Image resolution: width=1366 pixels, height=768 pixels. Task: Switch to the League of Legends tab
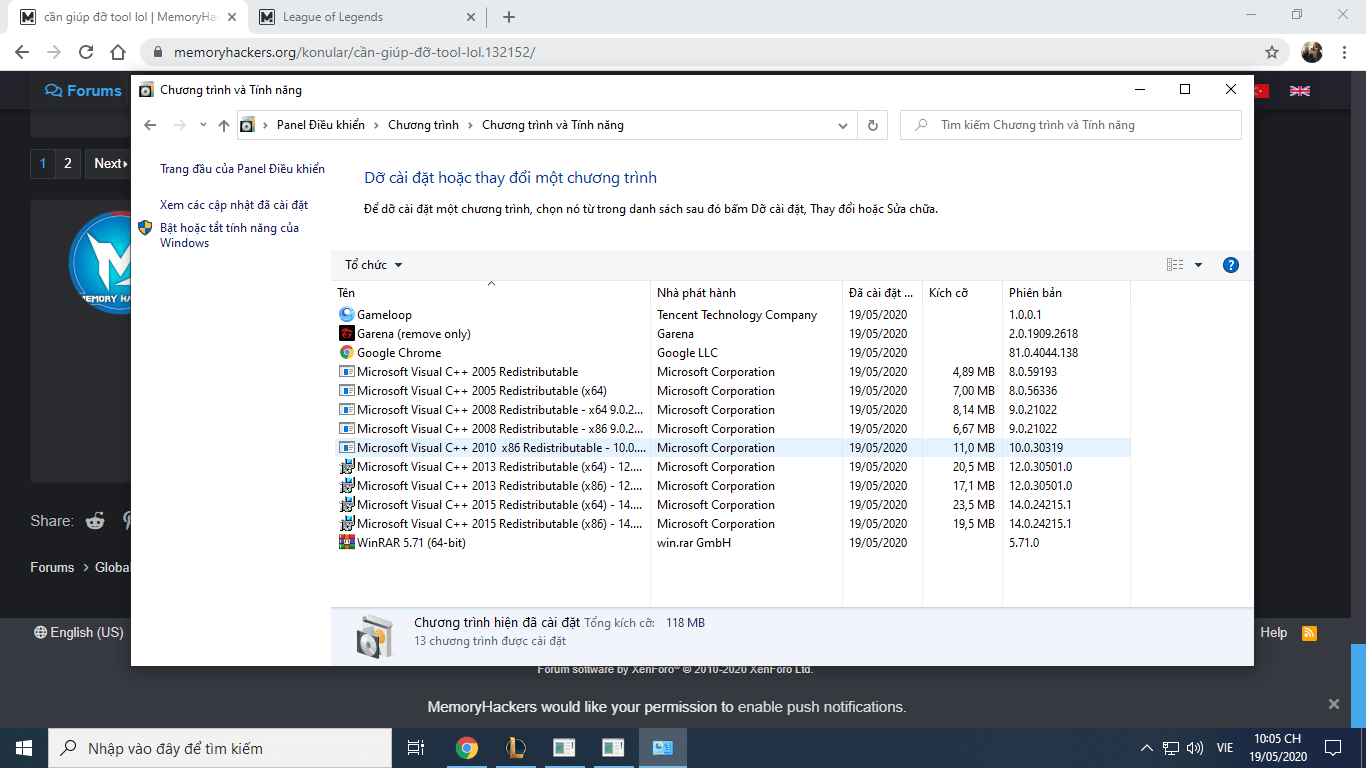tap(366, 17)
